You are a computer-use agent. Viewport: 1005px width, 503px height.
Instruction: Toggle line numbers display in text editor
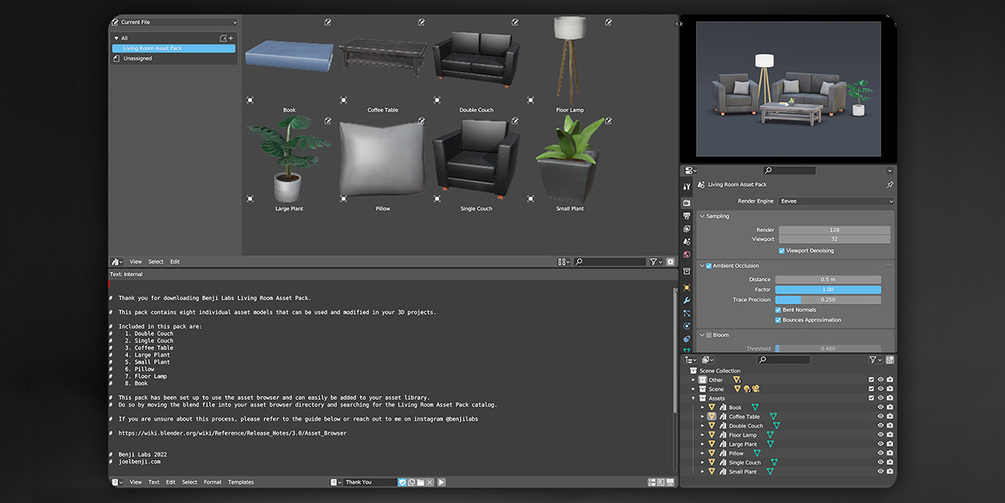(651, 482)
